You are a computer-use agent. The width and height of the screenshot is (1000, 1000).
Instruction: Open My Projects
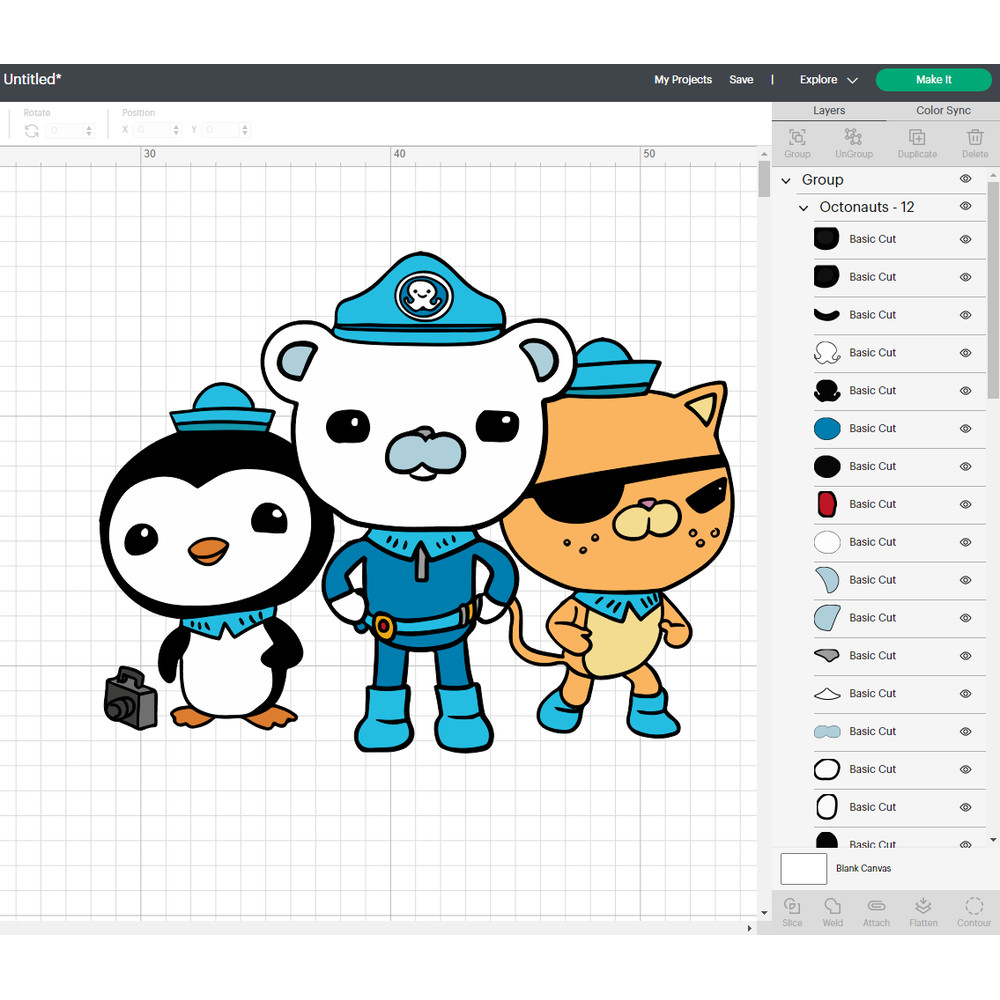(683, 79)
